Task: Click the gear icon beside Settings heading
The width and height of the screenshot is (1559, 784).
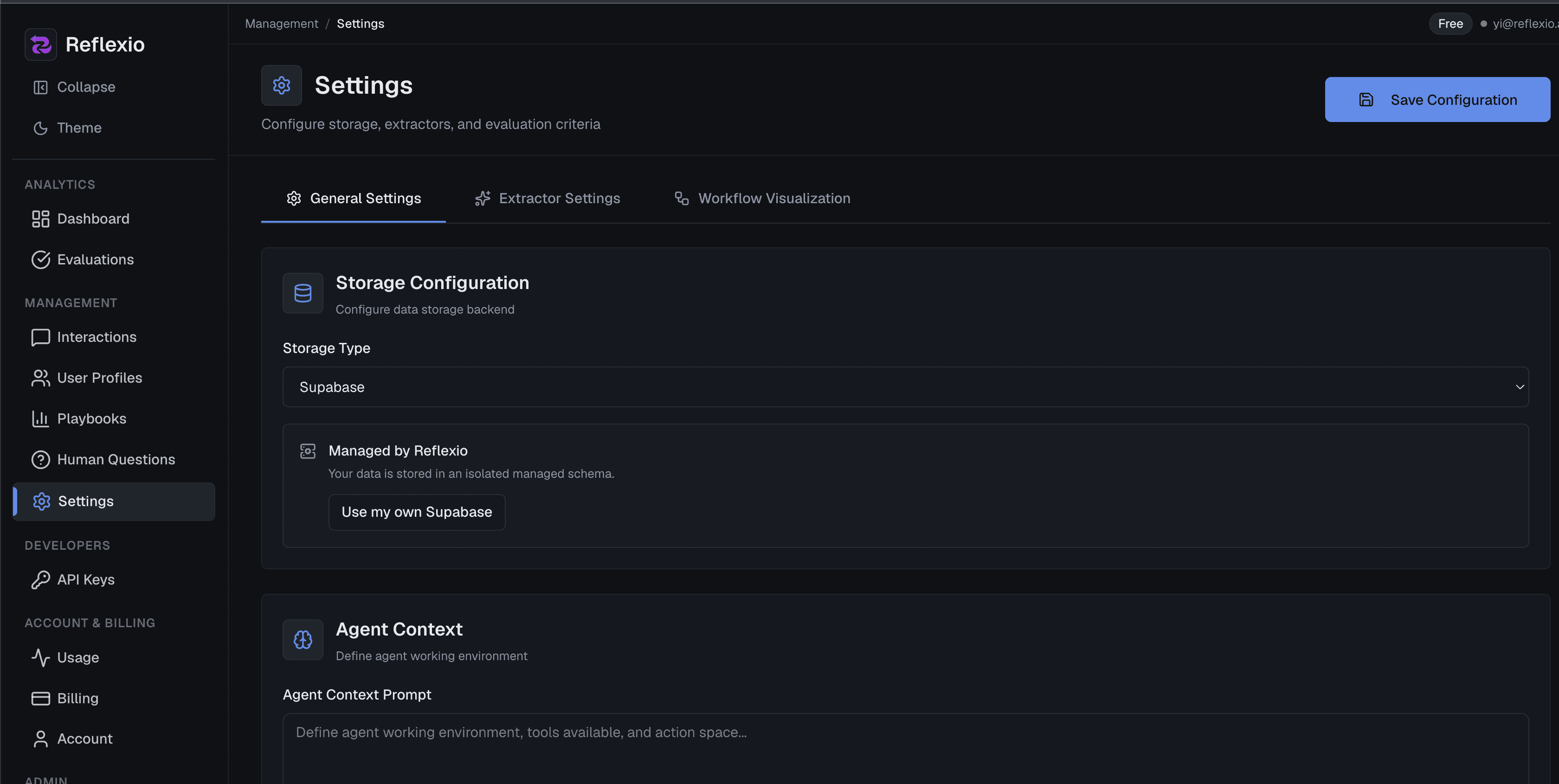Action: click(282, 85)
